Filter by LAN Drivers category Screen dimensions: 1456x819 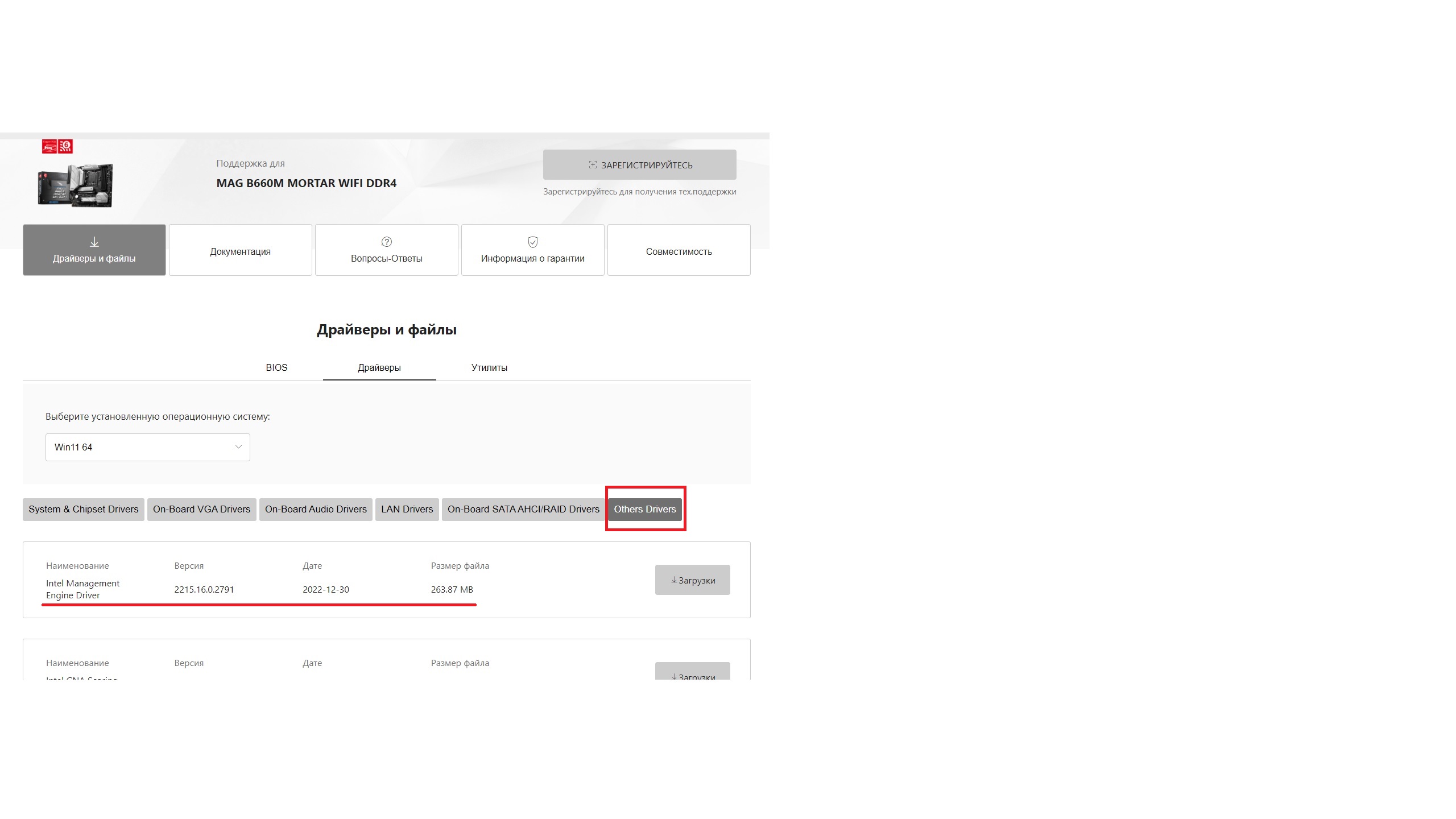(x=407, y=509)
